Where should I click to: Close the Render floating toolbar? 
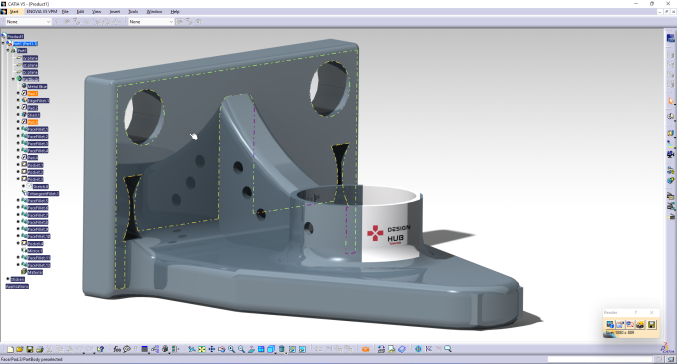coord(652,312)
